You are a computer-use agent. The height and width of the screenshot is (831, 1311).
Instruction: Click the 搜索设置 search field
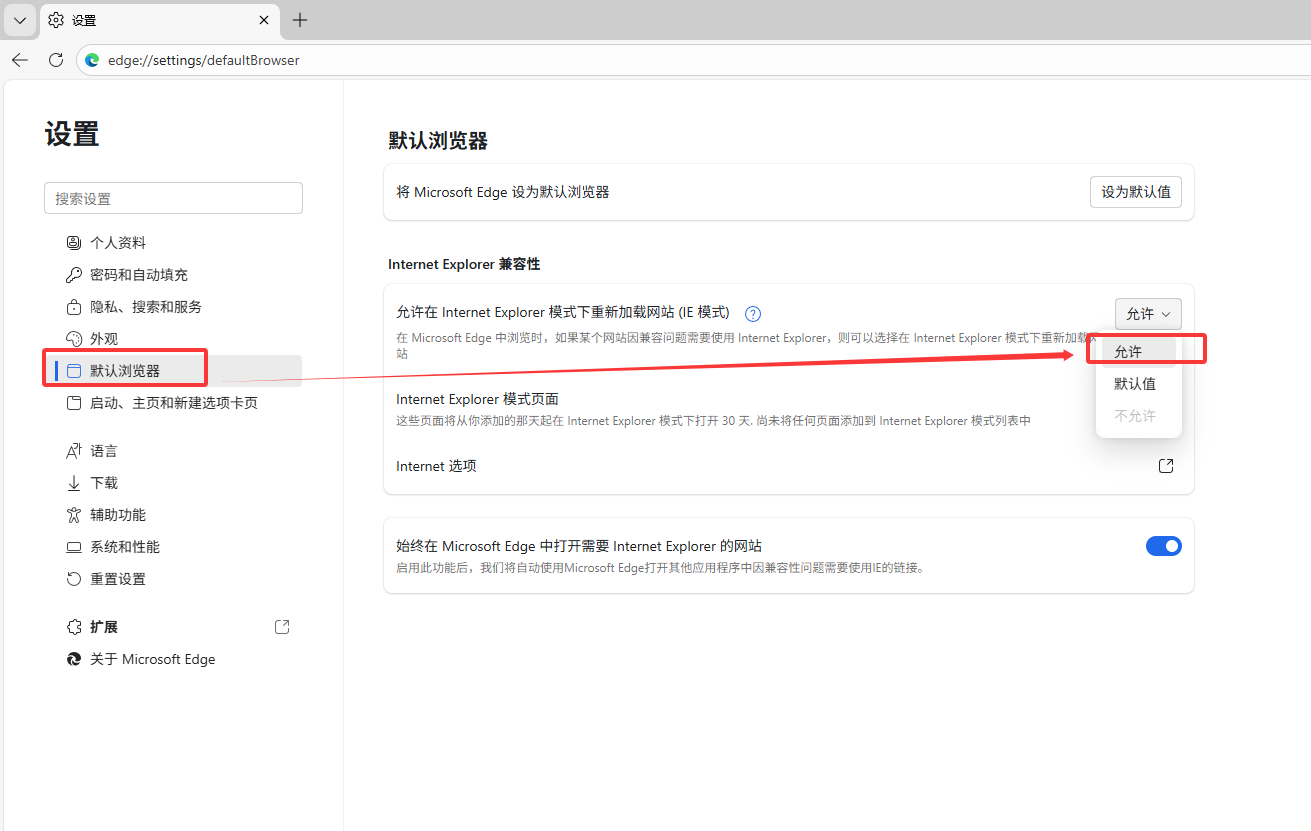(x=173, y=198)
